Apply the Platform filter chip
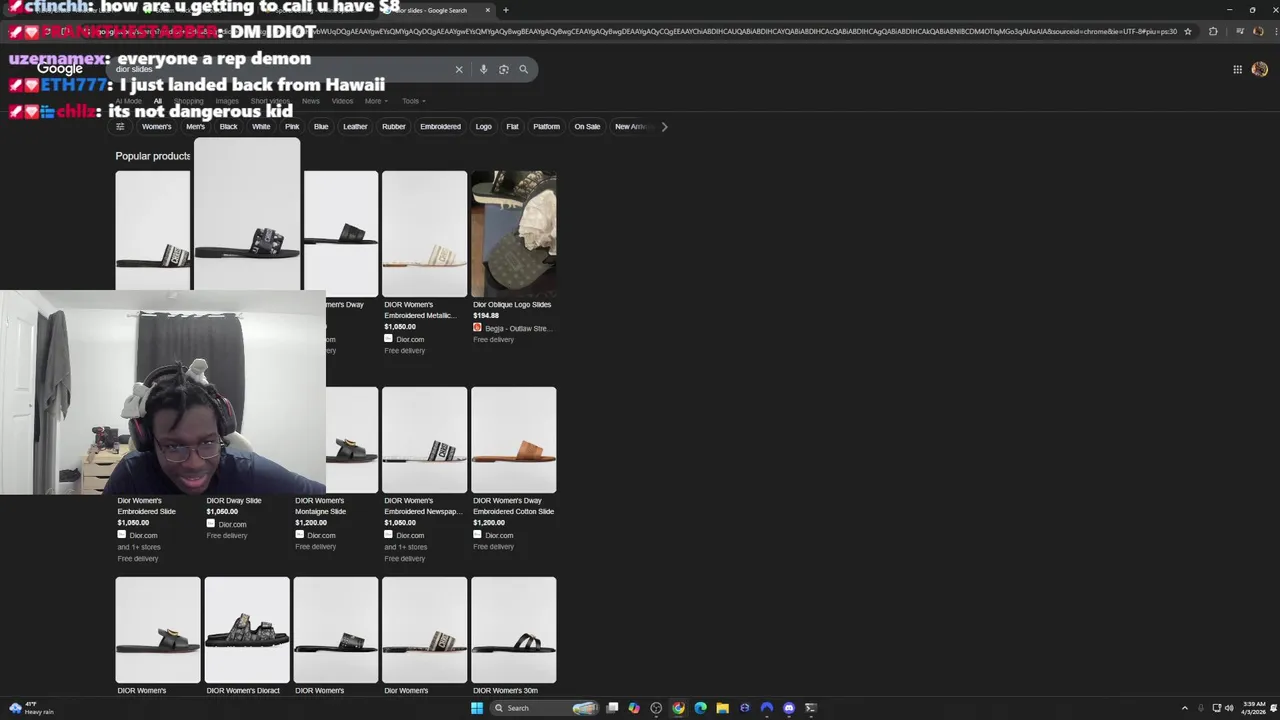This screenshot has height=720, width=1280. 546,127
